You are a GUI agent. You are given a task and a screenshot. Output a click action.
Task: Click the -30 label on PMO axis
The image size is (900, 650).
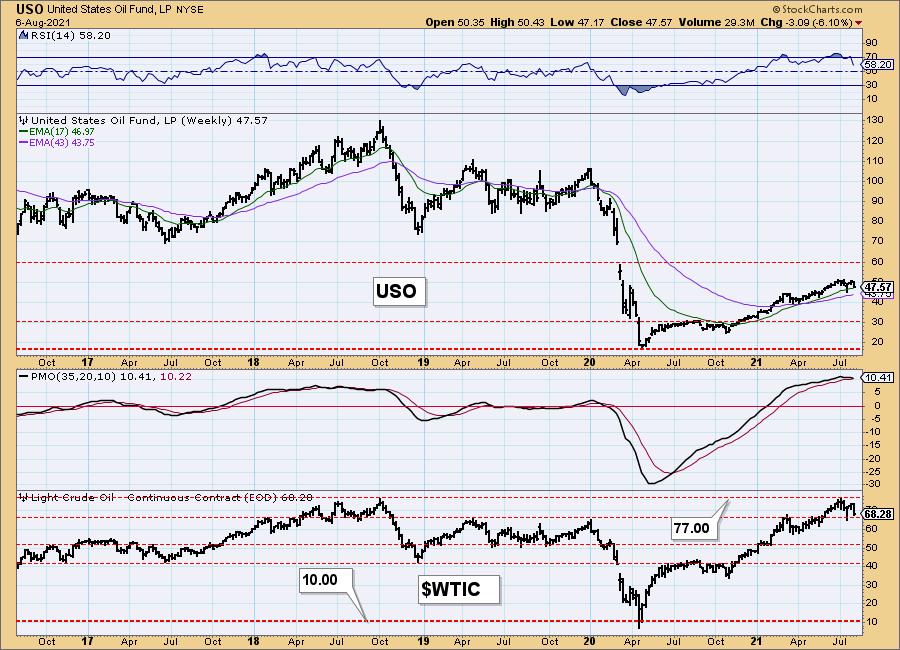[x=874, y=484]
